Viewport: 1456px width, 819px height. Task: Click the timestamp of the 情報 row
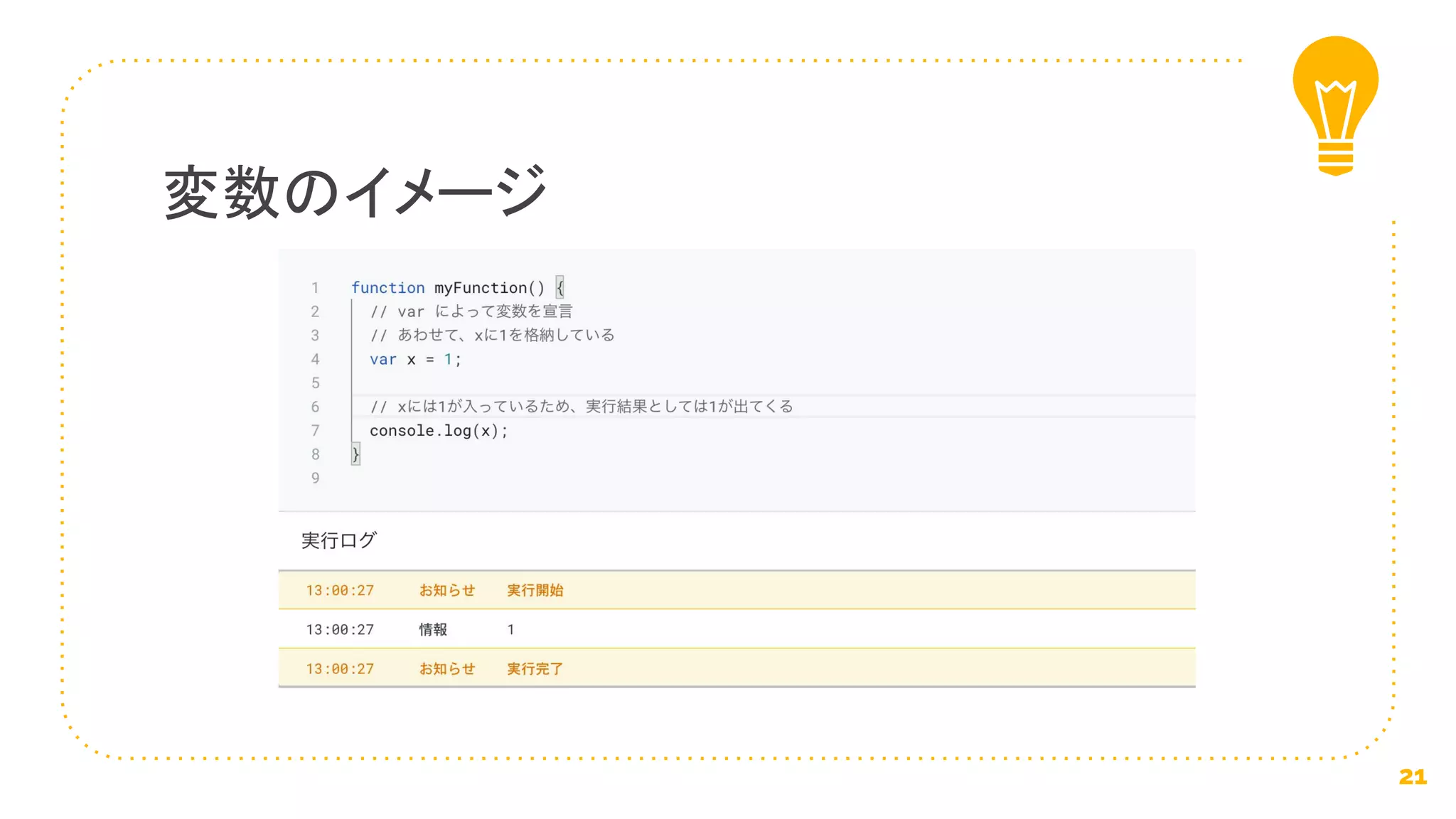pos(340,630)
